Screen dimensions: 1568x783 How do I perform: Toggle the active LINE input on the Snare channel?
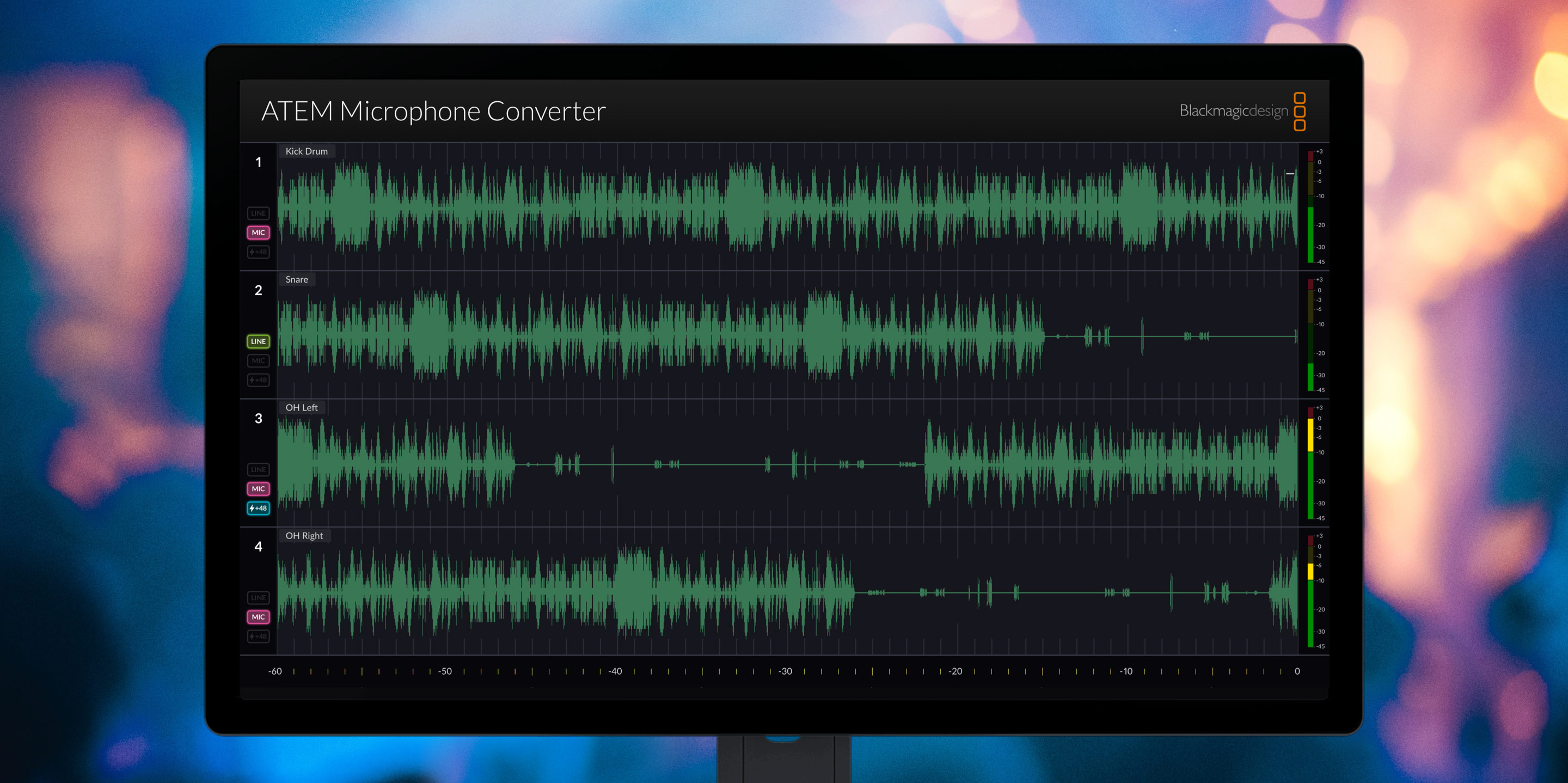tap(258, 341)
